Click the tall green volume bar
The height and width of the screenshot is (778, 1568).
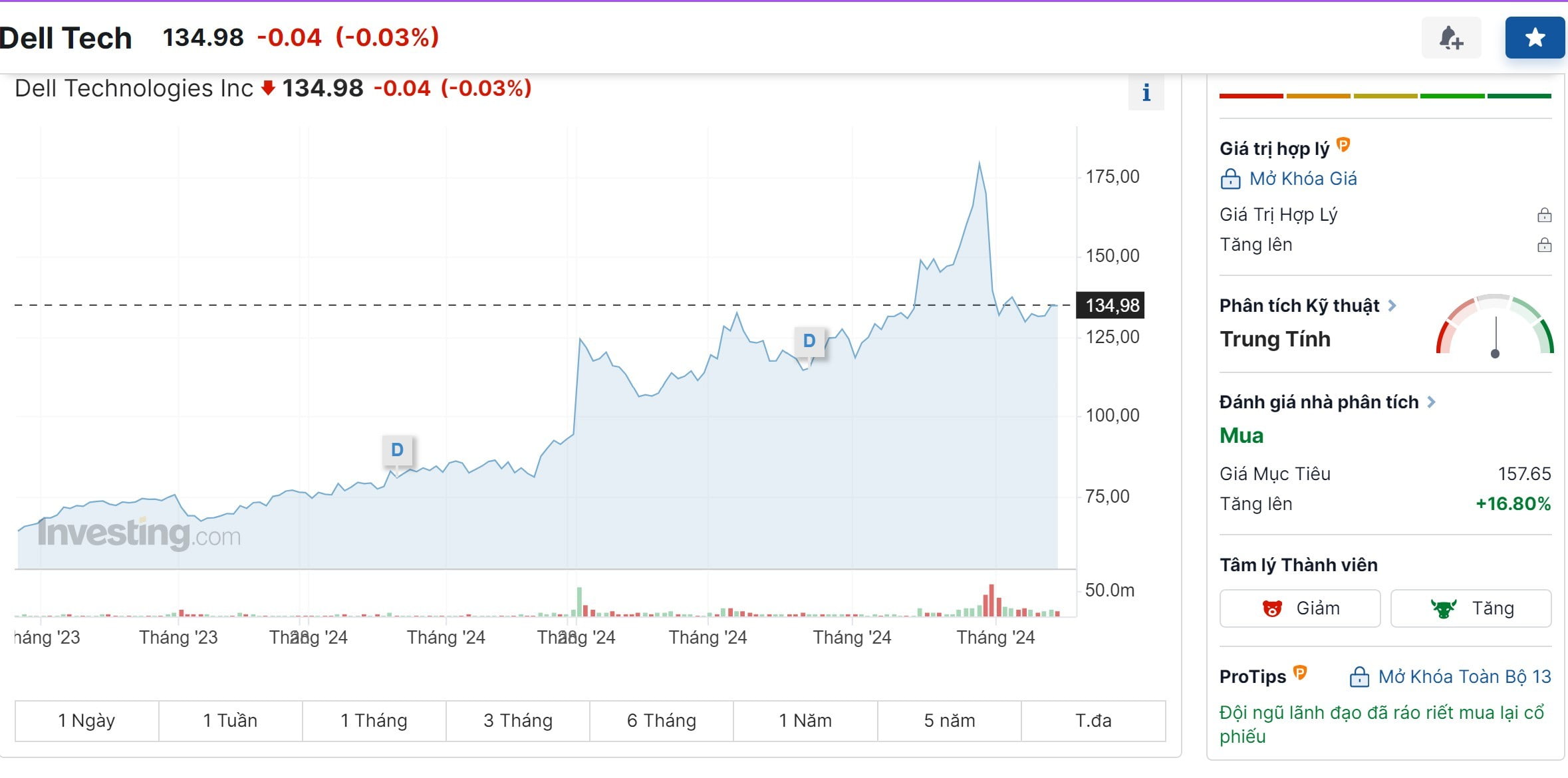[579, 602]
